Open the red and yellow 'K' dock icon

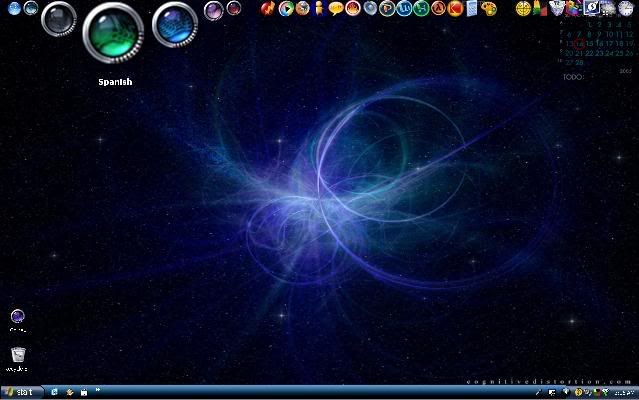tap(455, 9)
